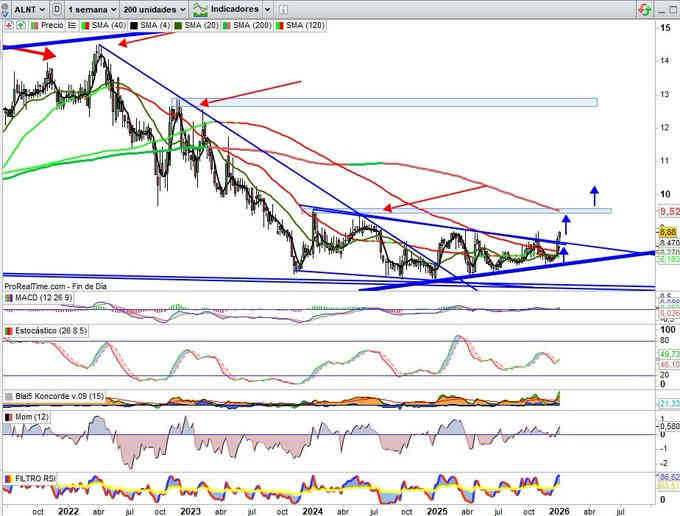Click the 'D' button next to the ticker
Viewport: 680px width, 516px height.
(58, 9)
